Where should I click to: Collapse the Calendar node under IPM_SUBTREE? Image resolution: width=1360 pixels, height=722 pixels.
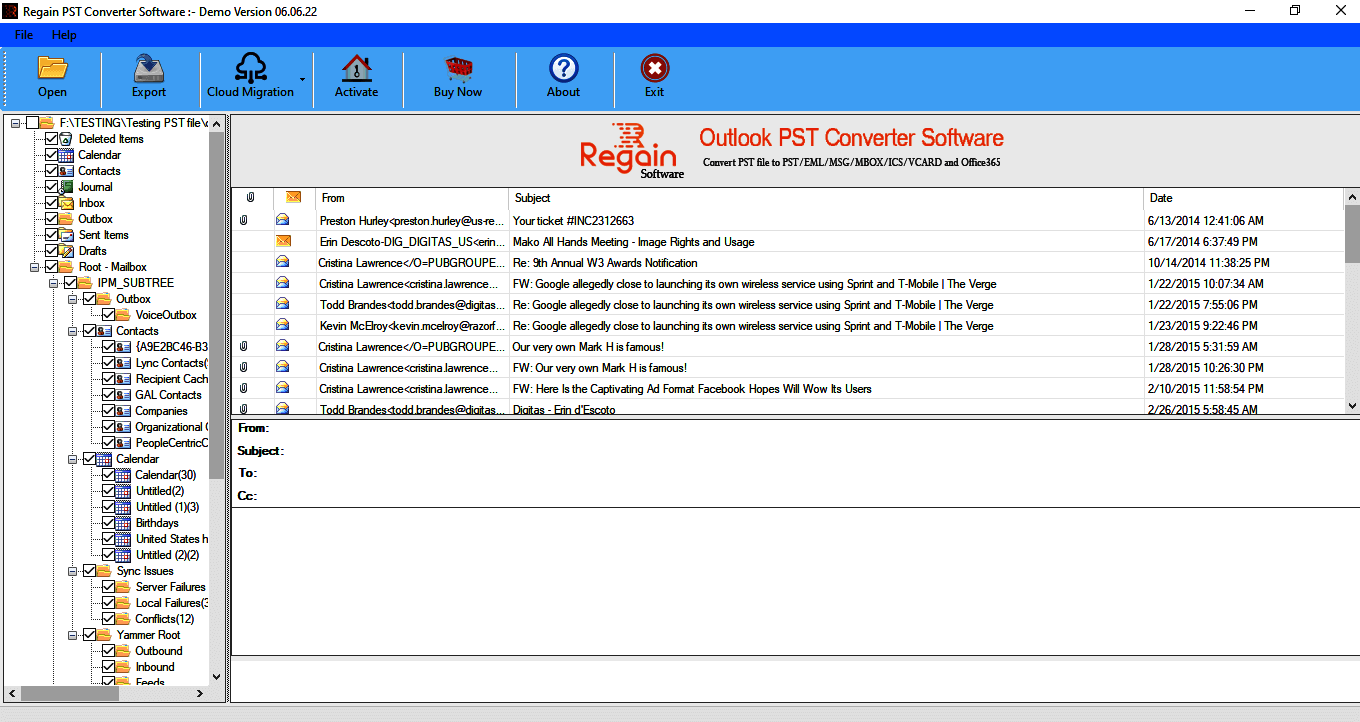pyautogui.click(x=73, y=459)
